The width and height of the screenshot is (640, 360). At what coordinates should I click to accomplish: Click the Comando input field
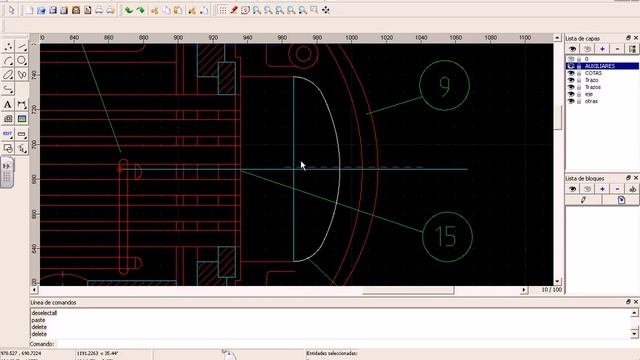[348, 344]
